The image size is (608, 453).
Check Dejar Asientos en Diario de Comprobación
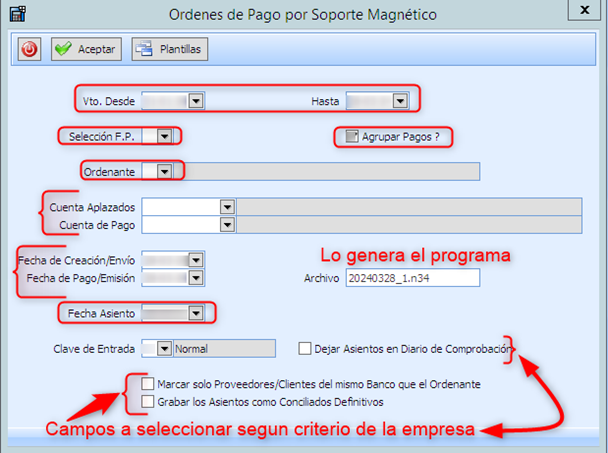pos(305,348)
